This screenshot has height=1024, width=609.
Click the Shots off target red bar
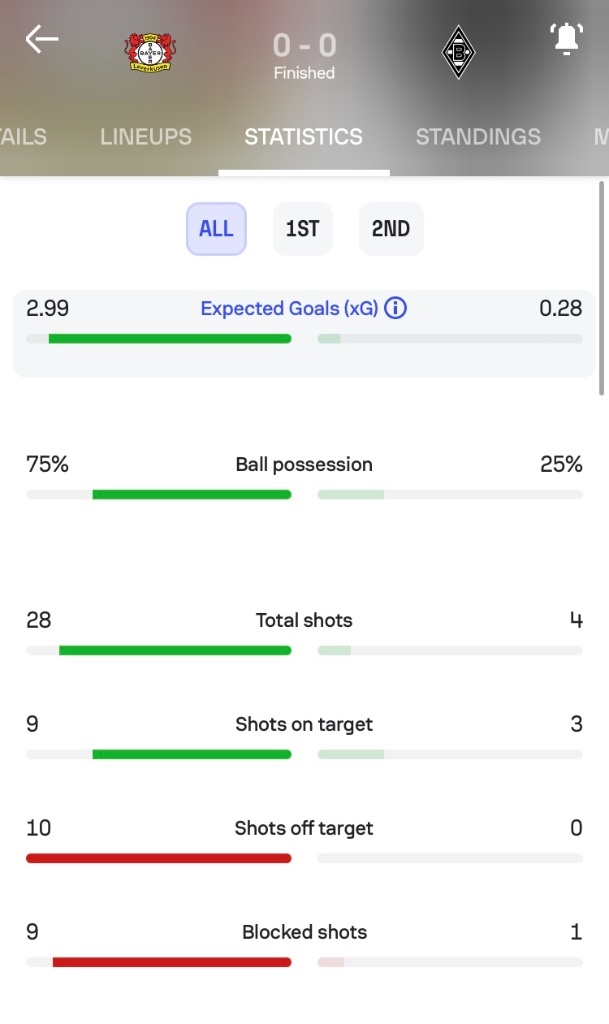(159, 858)
